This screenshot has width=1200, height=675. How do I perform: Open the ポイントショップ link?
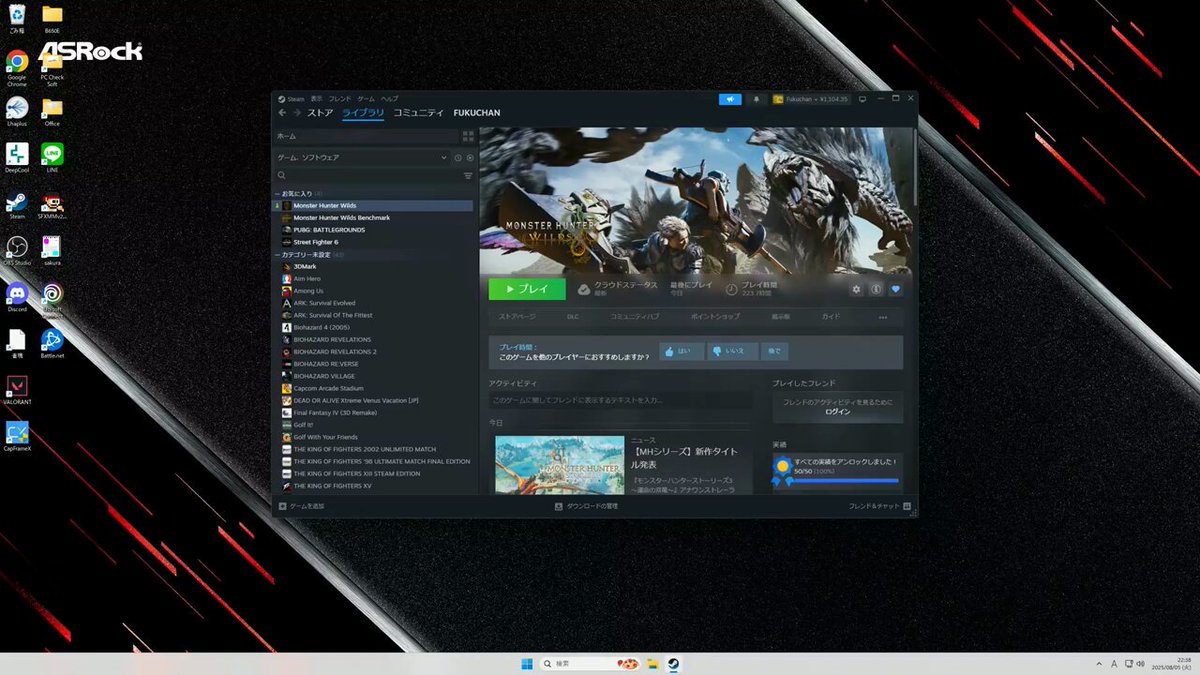click(x=715, y=317)
